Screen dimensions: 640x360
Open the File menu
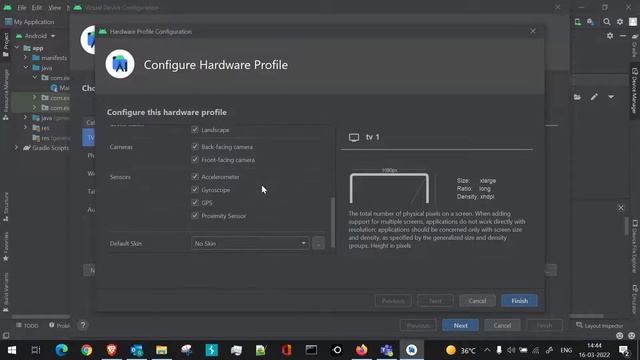[x=22, y=7]
